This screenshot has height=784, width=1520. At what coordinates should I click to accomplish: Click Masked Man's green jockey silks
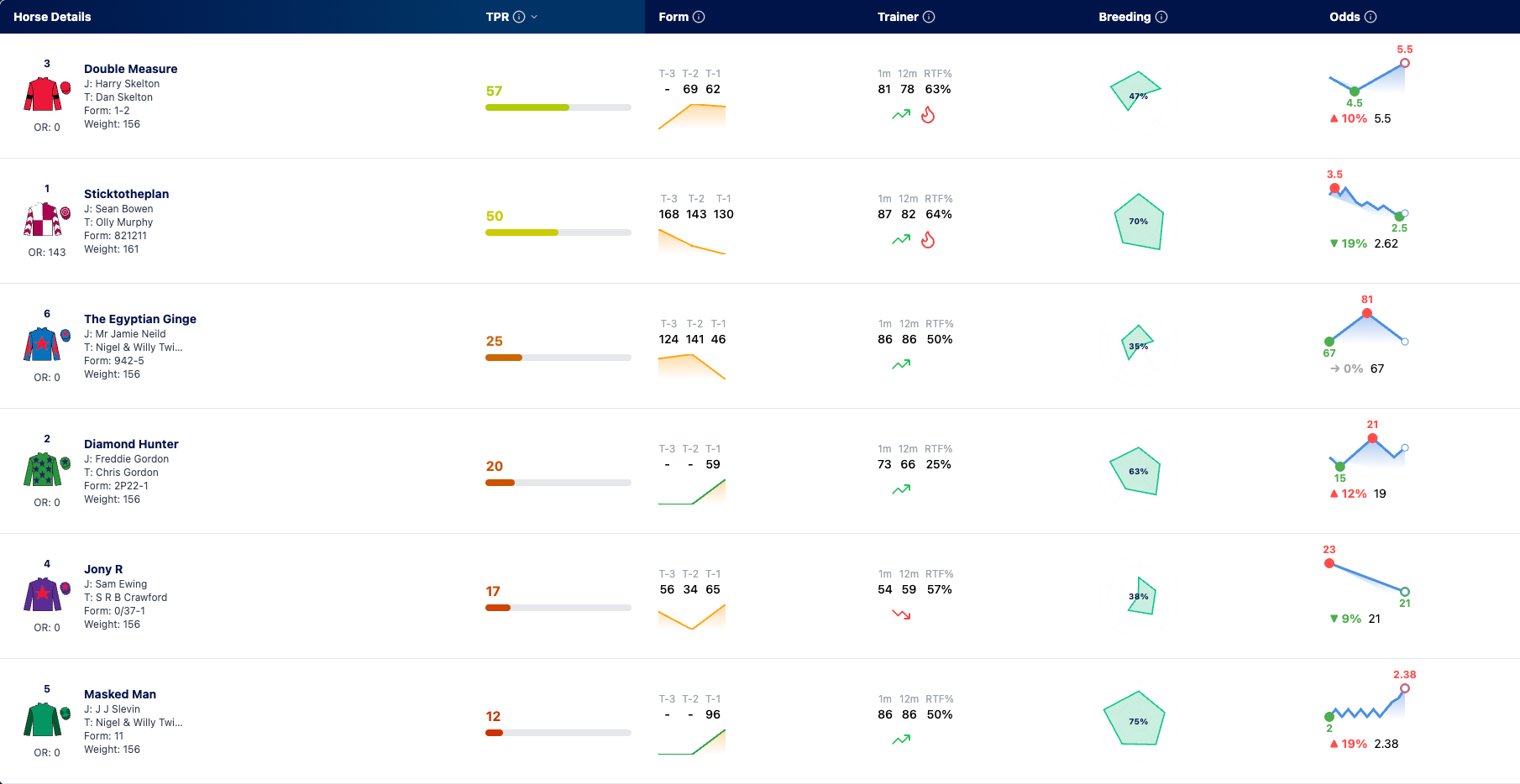pyautogui.click(x=43, y=720)
